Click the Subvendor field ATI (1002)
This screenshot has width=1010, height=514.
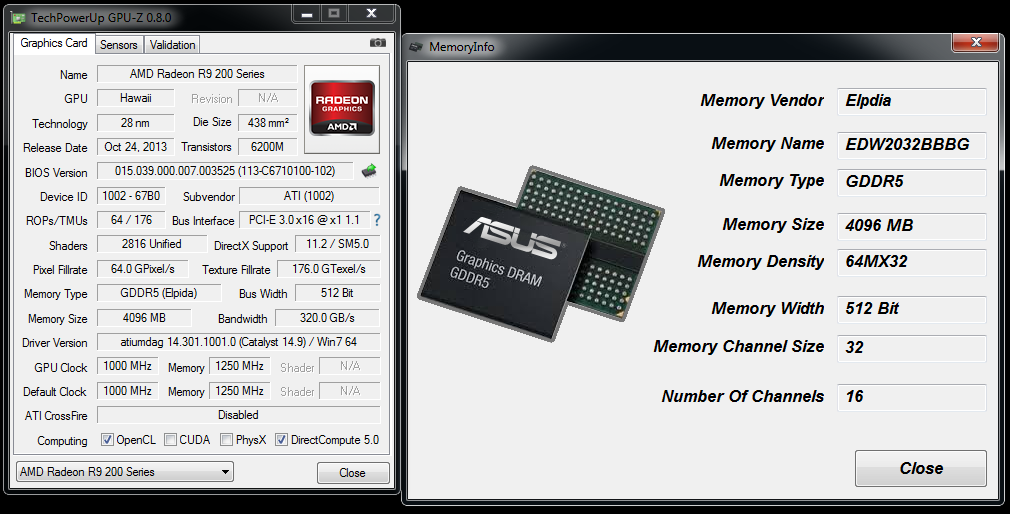pos(309,196)
